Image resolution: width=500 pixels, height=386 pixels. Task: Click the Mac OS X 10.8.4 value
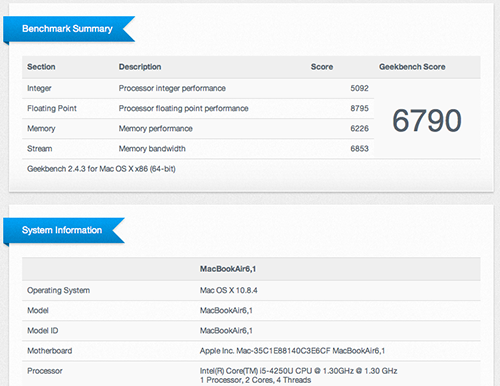(229, 291)
